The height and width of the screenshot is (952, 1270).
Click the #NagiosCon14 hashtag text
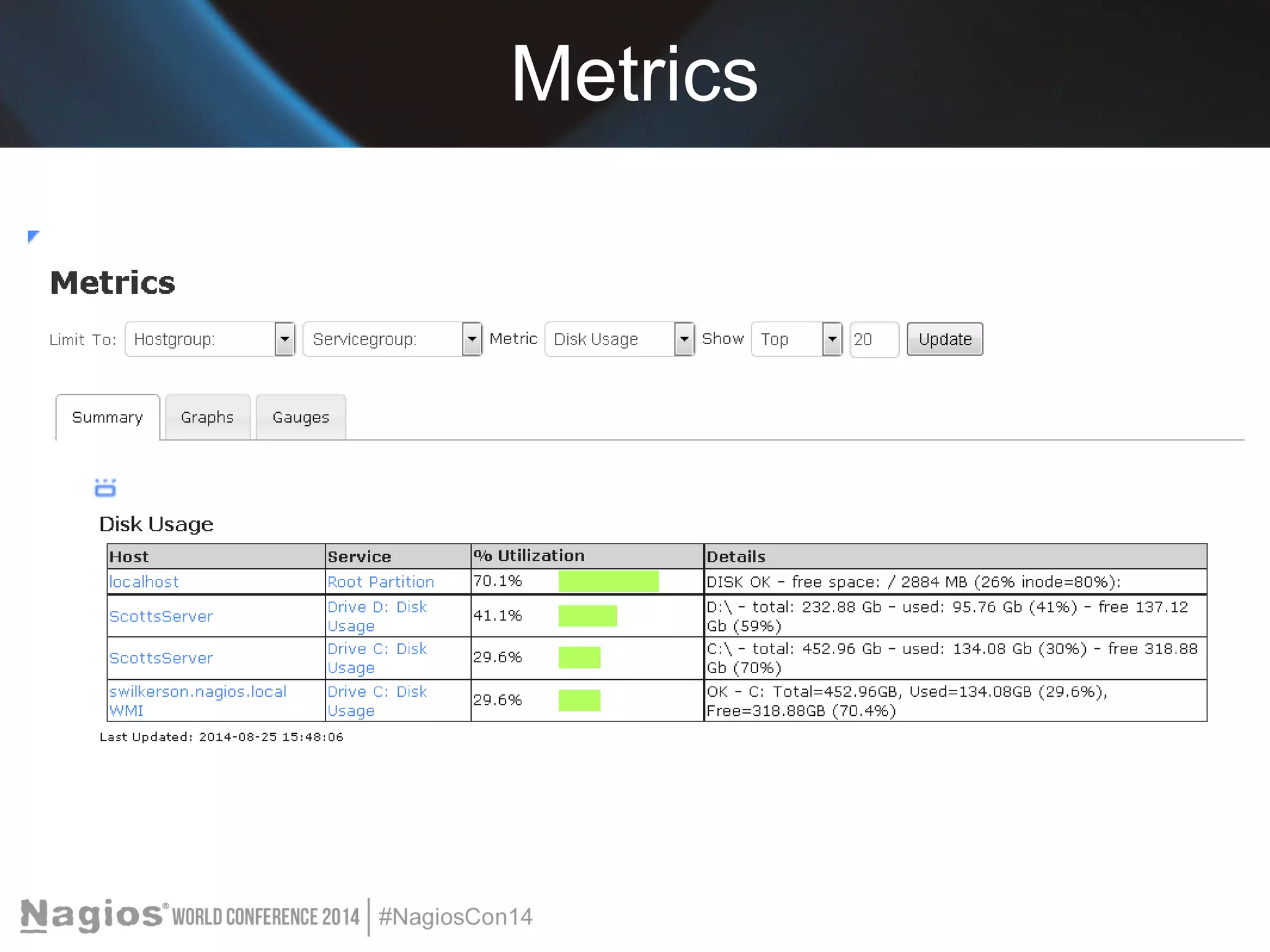tap(456, 917)
